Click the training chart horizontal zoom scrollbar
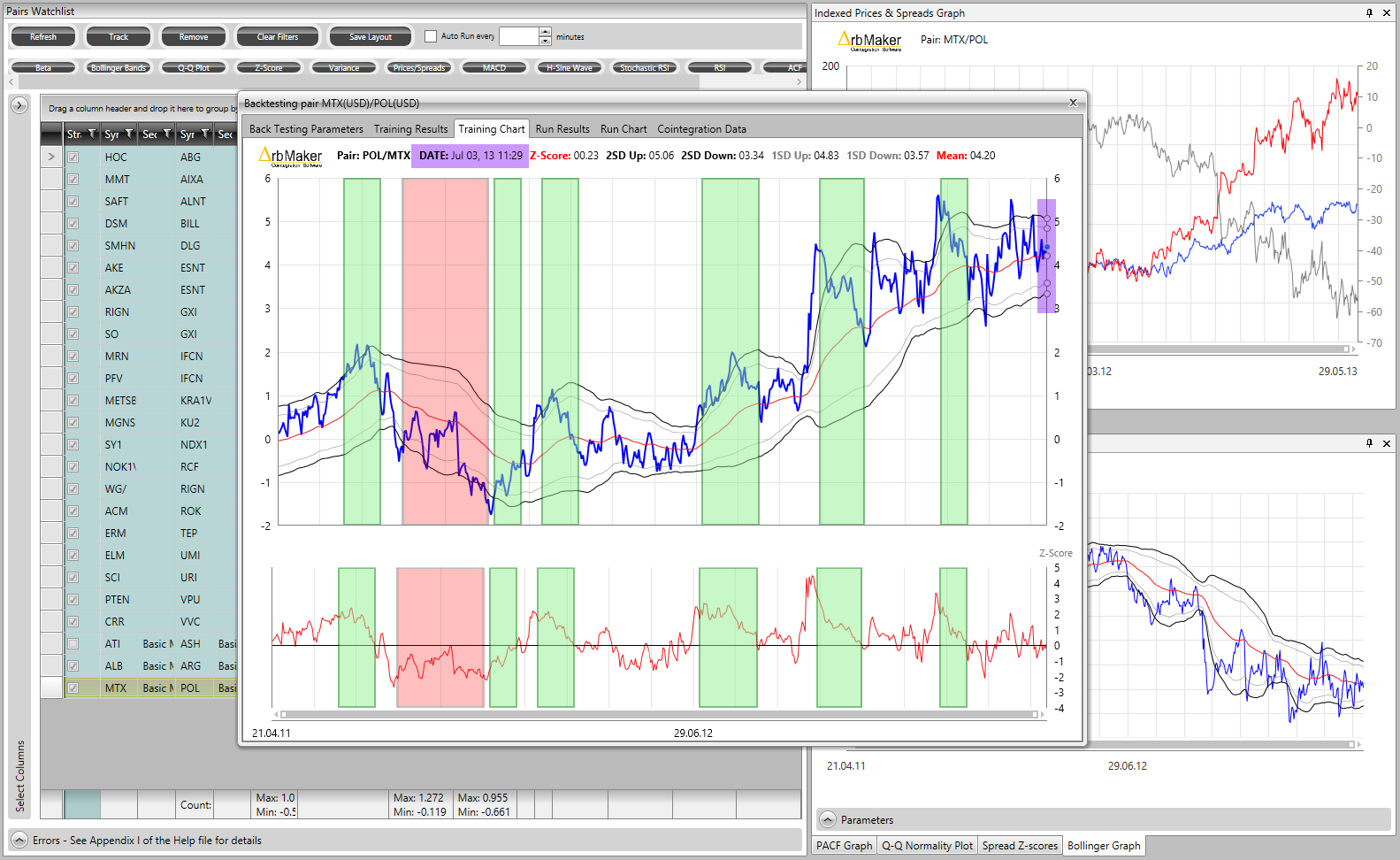 click(x=659, y=714)
